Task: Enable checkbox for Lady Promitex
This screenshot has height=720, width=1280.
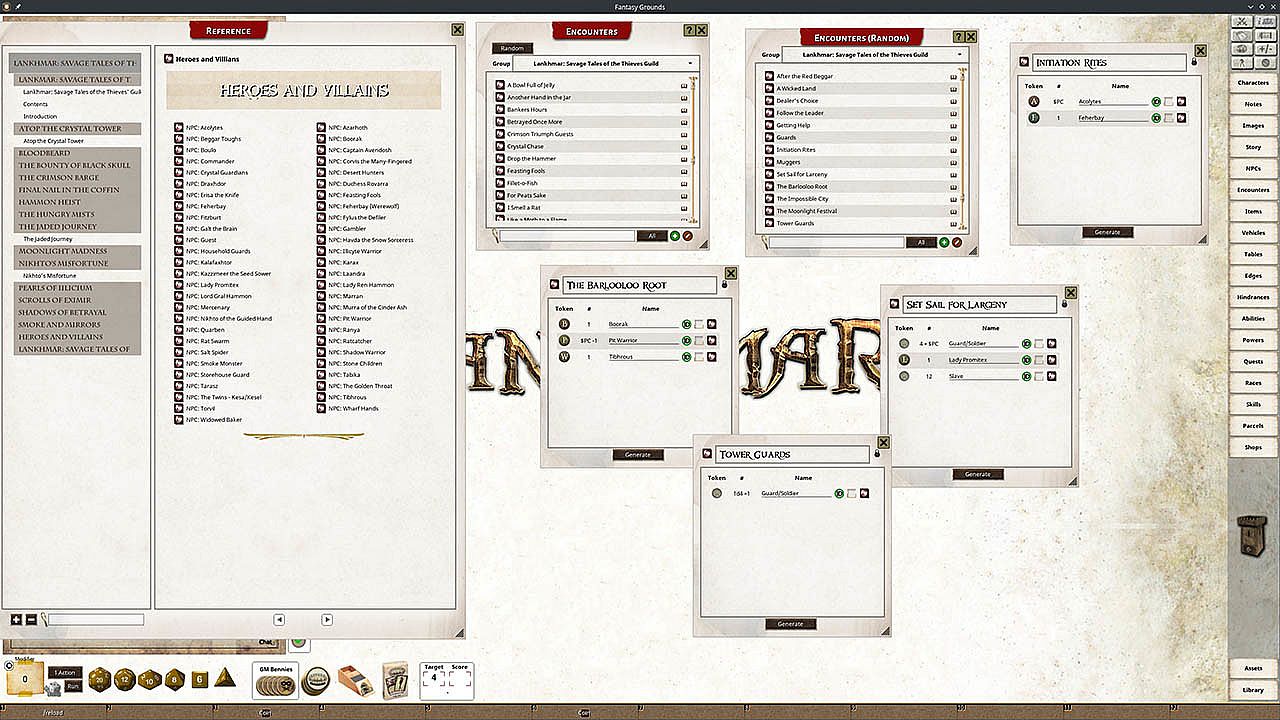Action: pos(1040,360)
